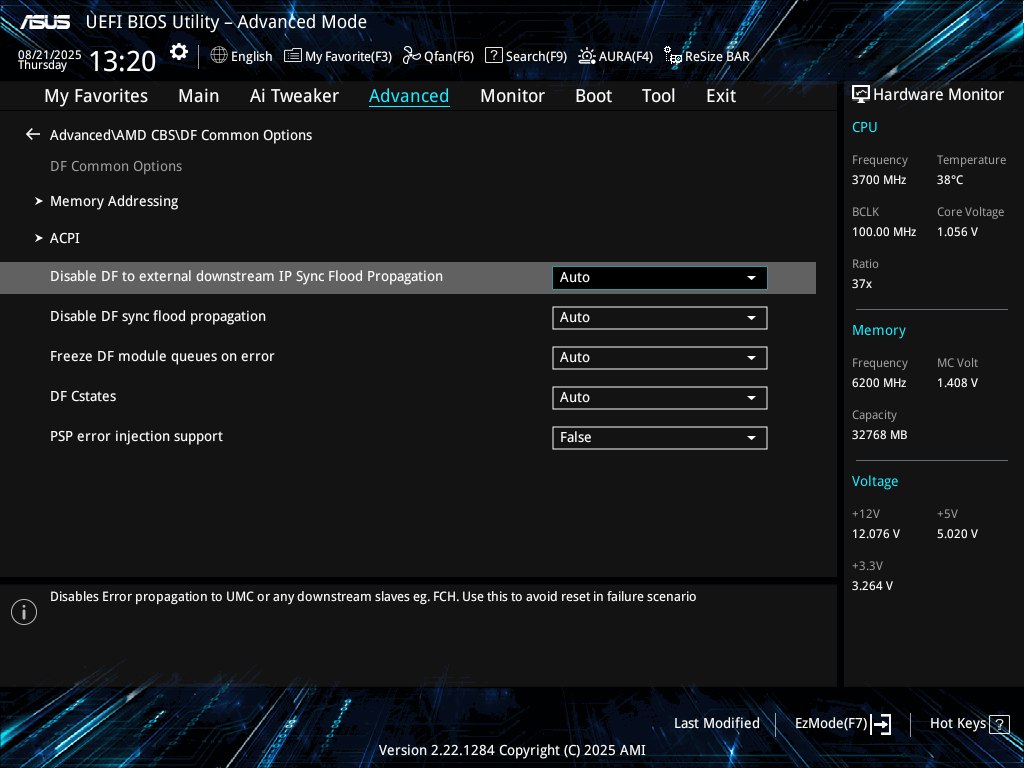Open Disable DF sync flood propagation dropdown
Screen dimensions: 1024x768
(660, 317)
